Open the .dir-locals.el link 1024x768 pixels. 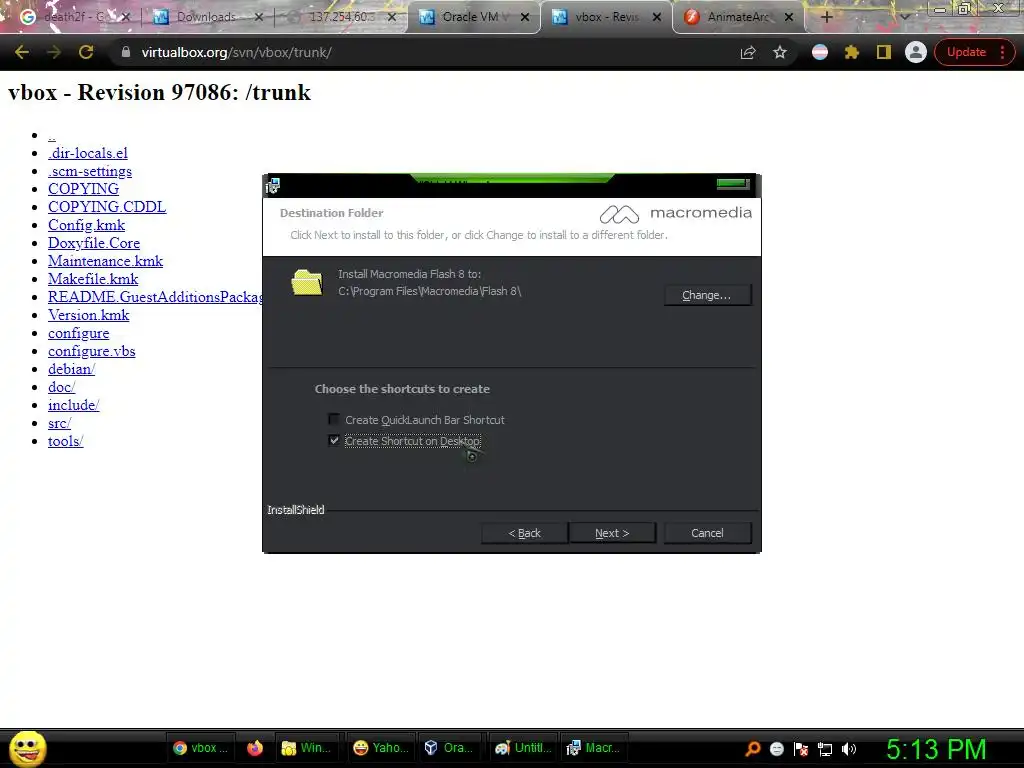click(88, 153)
